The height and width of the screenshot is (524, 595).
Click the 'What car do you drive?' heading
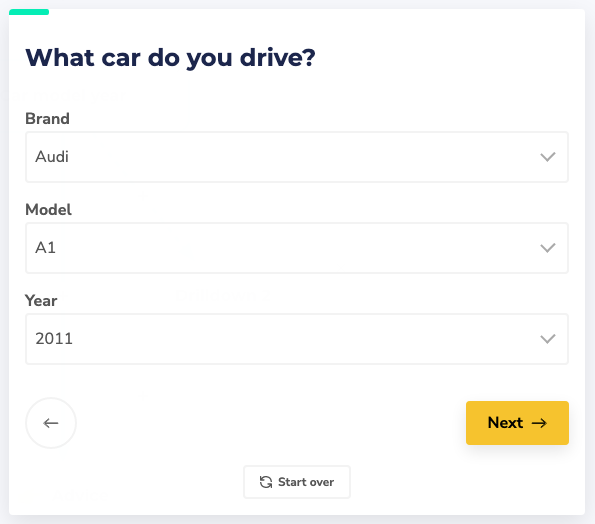point(170,58)
